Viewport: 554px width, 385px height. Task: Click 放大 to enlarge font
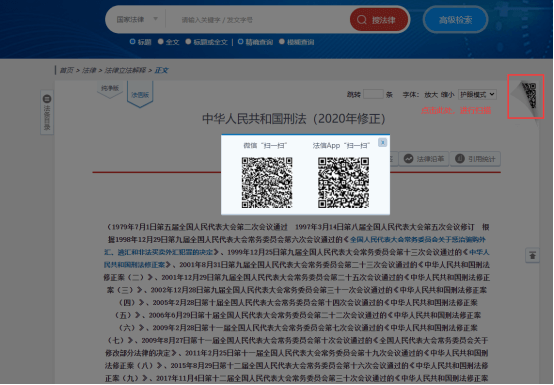point(431,95)
